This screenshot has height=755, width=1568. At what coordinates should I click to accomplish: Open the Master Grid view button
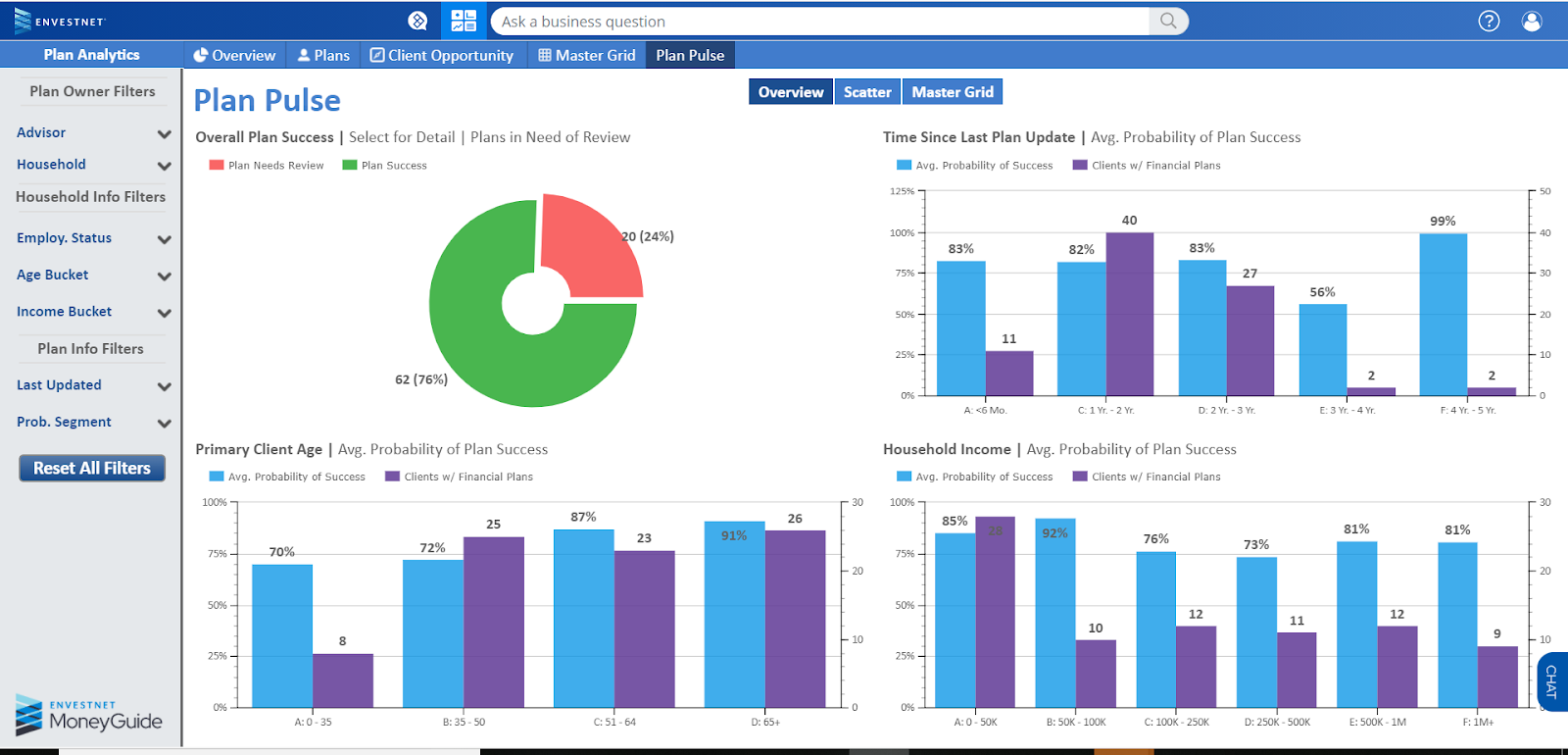click(953, 92)
